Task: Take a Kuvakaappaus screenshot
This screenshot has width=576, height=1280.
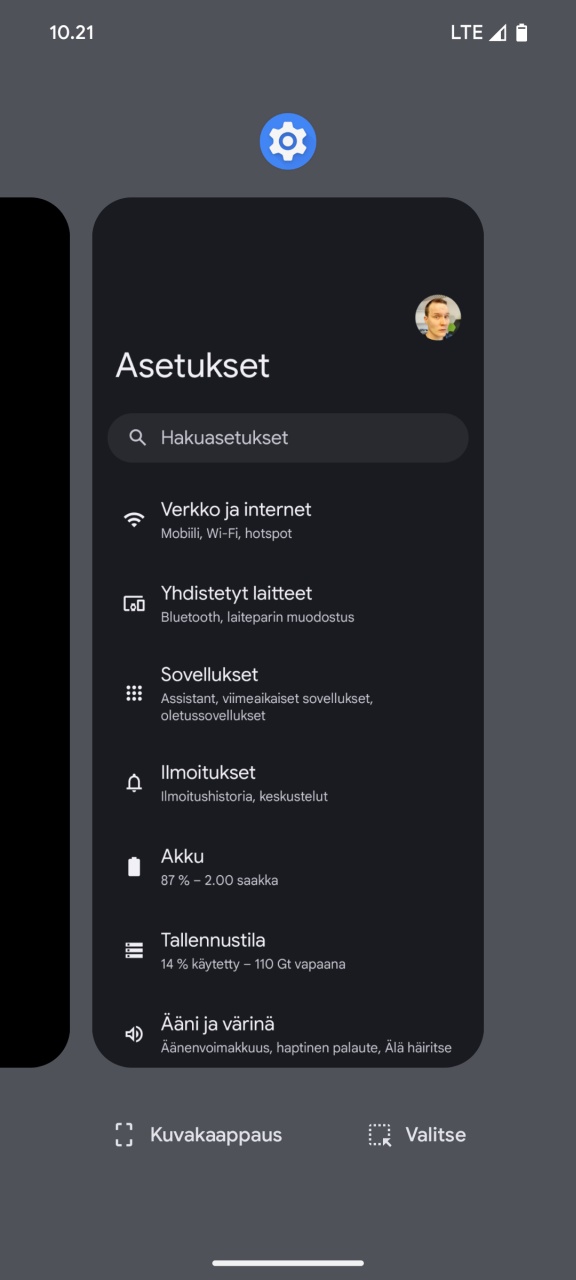Action: click(x=198, y=1135)
